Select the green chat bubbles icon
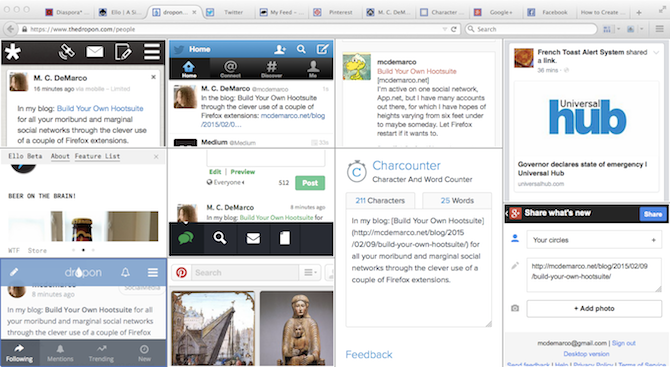Viewport: 670px width, 367px height. (x=186, y=238)
